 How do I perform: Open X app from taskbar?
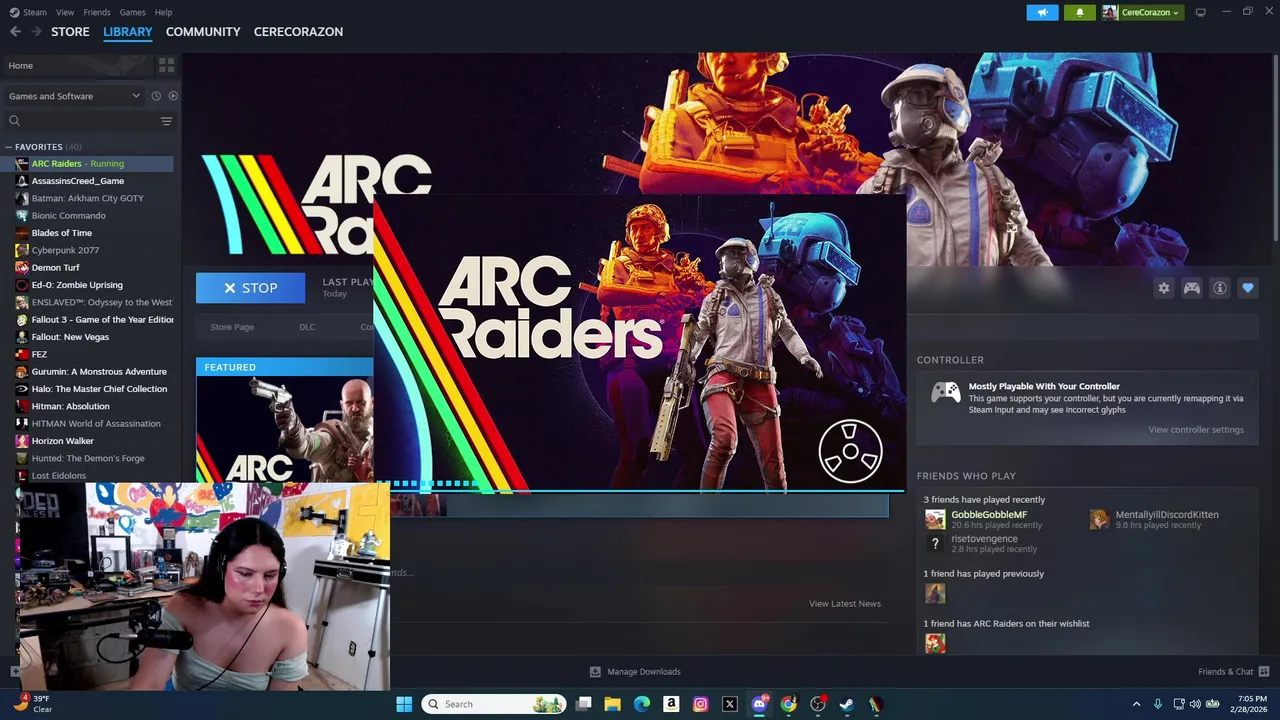pos(729,704)
